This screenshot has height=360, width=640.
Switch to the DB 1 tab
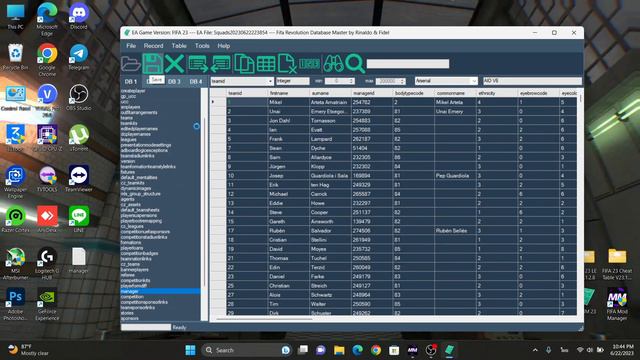[x=131, y=81]
